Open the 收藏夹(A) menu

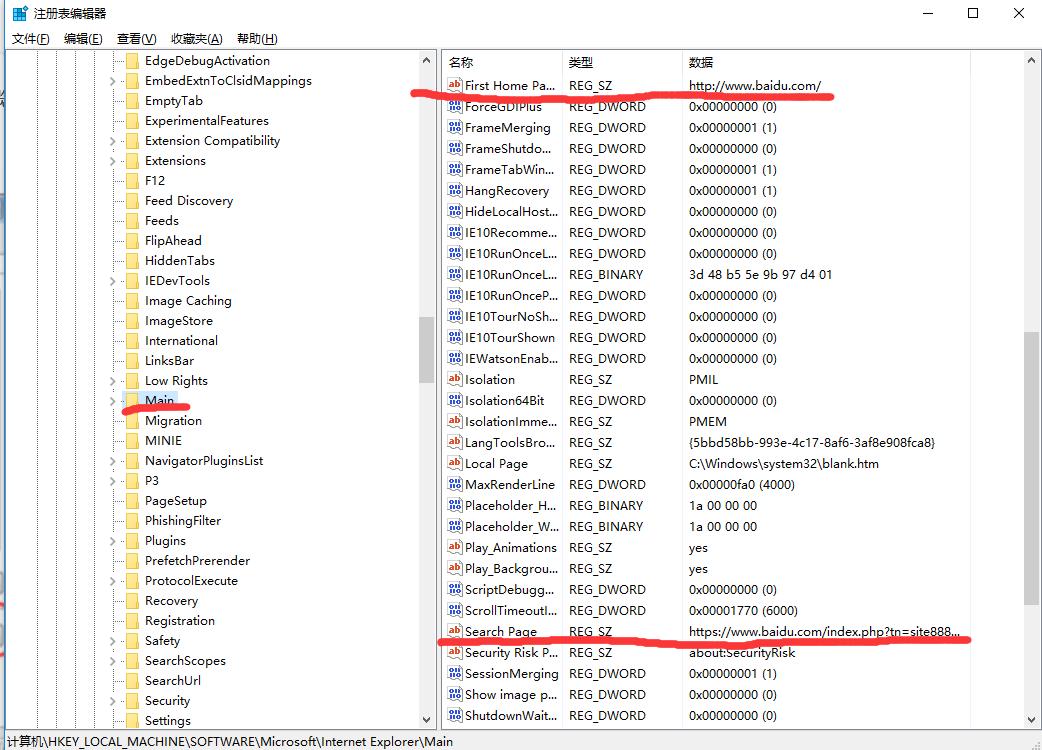coord(196,39)
